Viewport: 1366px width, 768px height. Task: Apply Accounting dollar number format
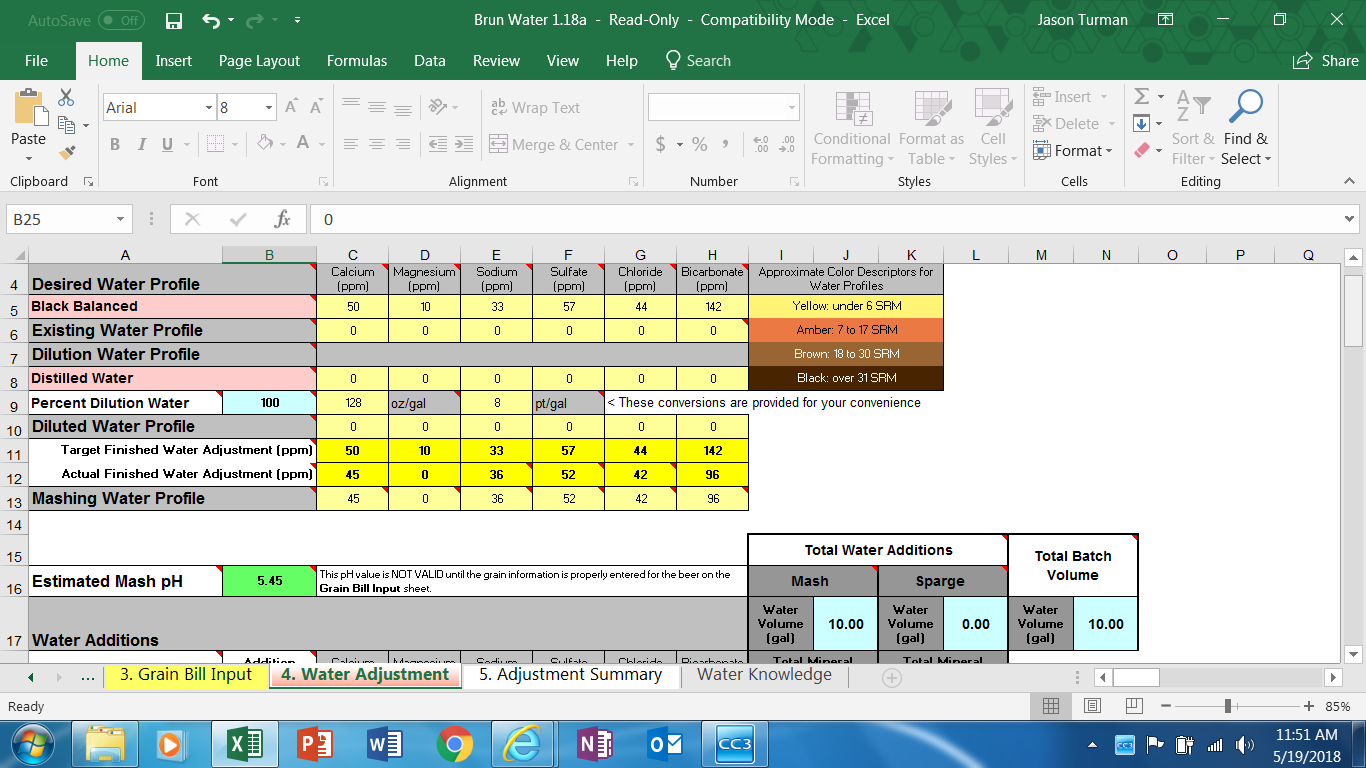[x=661, y=145]
